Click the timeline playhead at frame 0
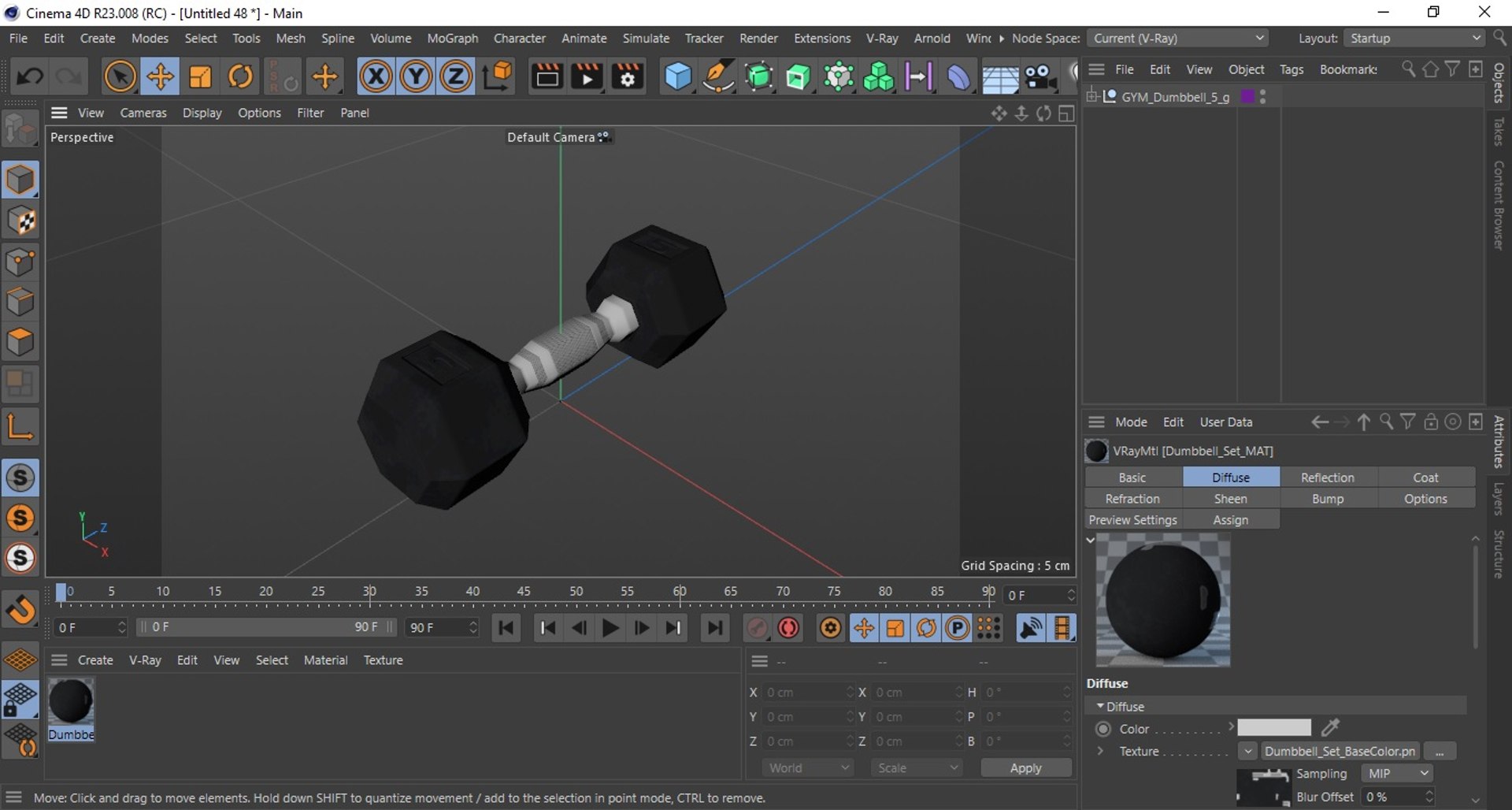The image size is (1512, 810). click(x=61, y=593)
